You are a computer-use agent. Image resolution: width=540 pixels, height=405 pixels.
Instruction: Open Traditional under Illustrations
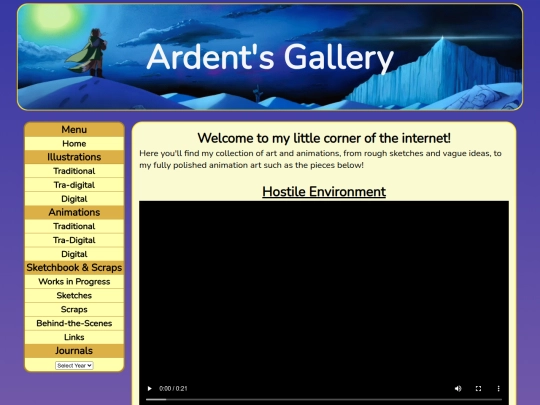pyautogui.click(x=74, y=171)
